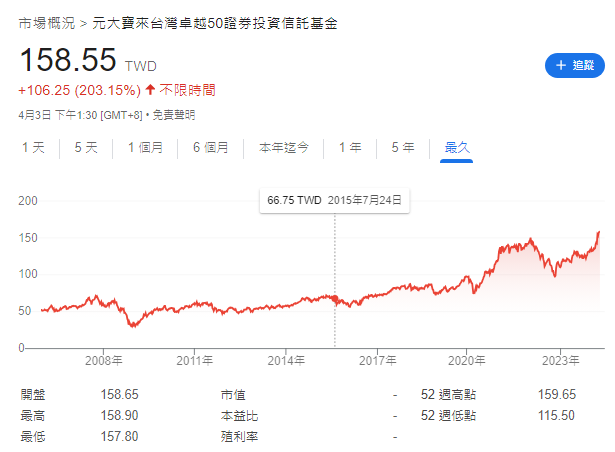This screenshot has width=615, height=452.
Task: Click the 100 y-axis label
Action: tap(28, 274)
